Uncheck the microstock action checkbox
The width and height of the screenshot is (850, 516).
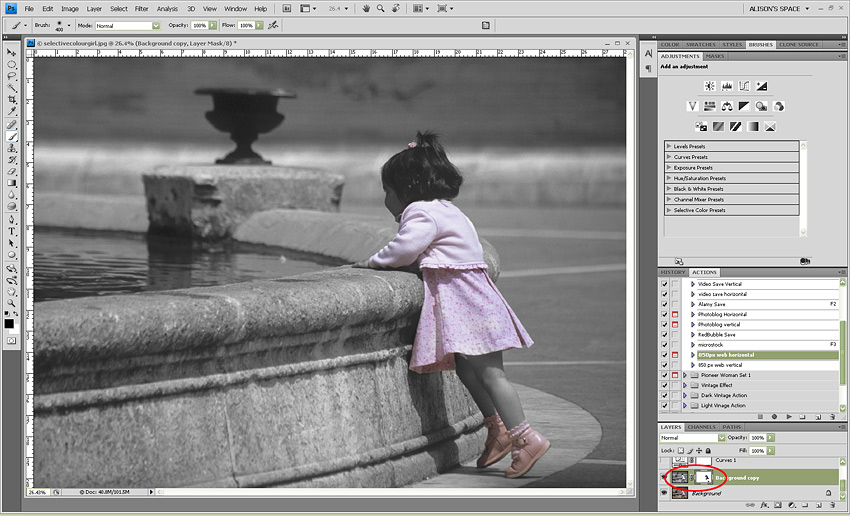665,345
